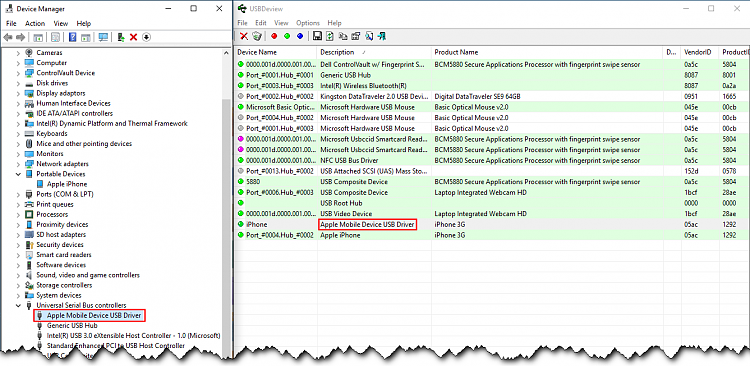
Task: Sort by the Device Name column header
Action: pyautogui.click(x=276, y=52)
